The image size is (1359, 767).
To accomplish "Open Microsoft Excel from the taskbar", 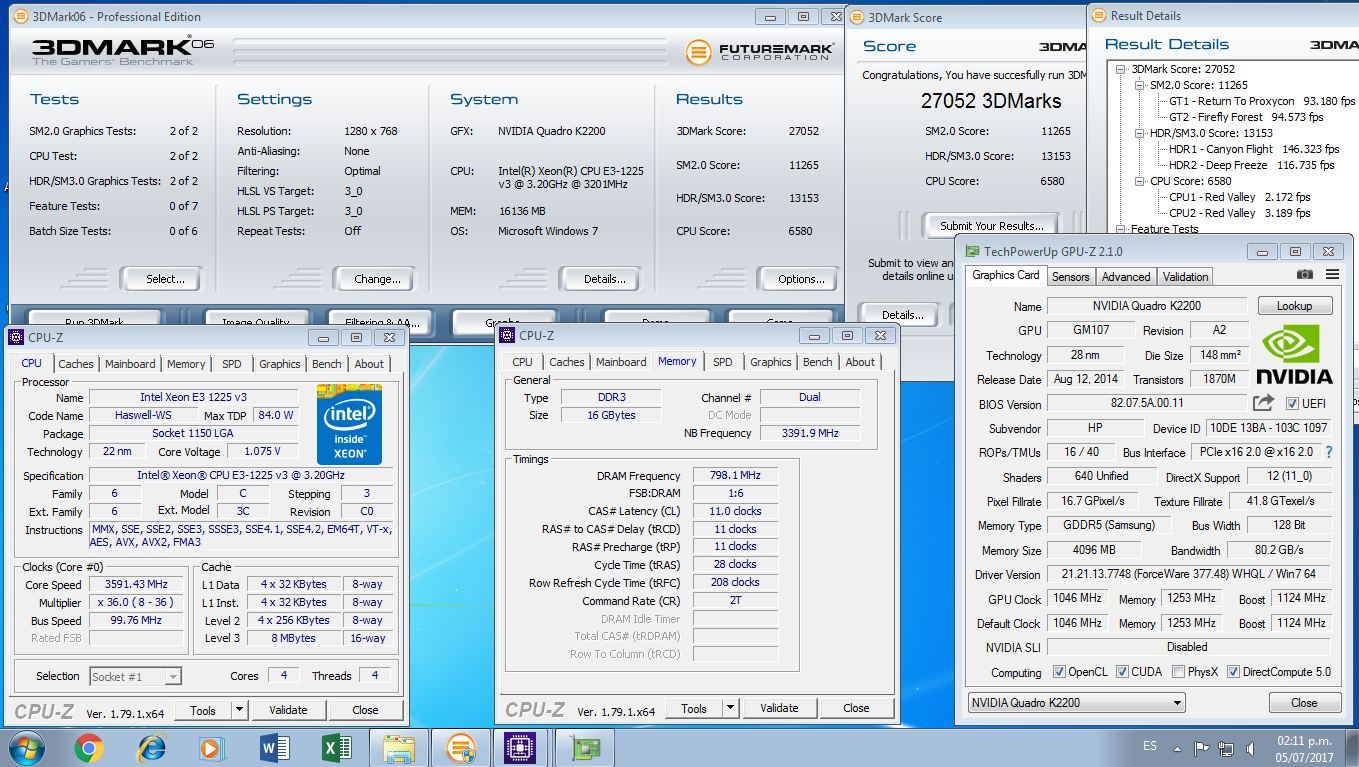I will [x=335, y=747].
